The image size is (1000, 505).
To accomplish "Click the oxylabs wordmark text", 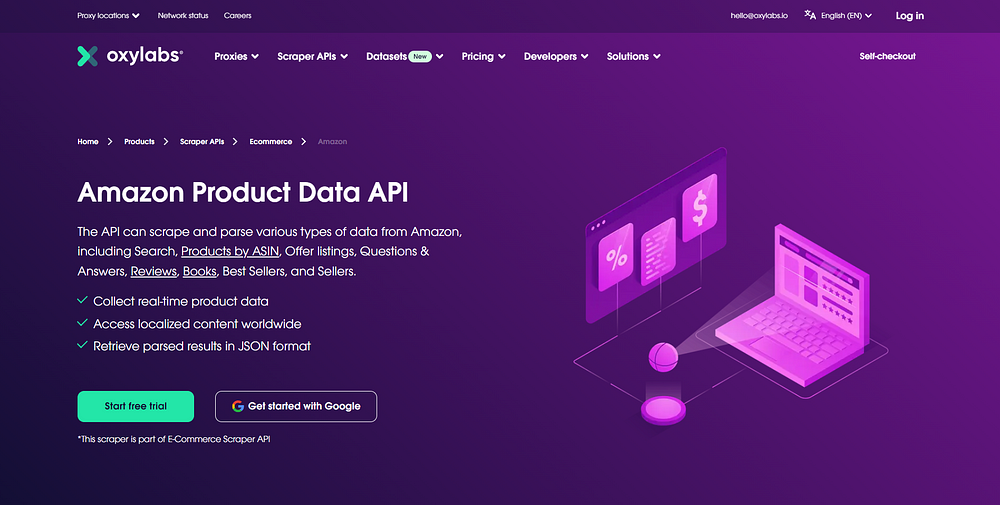I will tap(145, 55).
